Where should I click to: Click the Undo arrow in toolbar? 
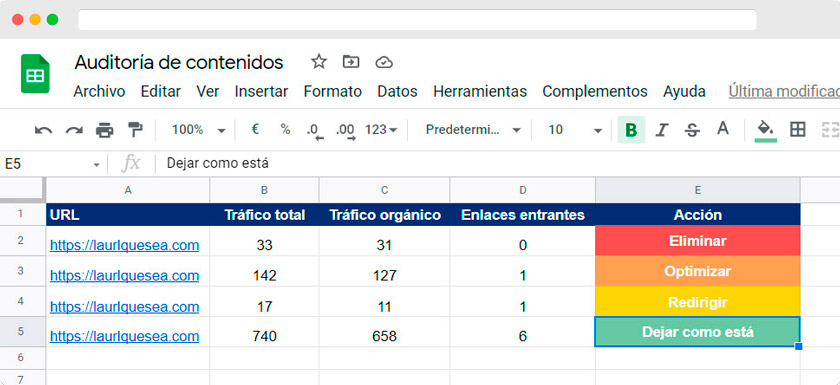pyautogui.click(x=43, y=130)
